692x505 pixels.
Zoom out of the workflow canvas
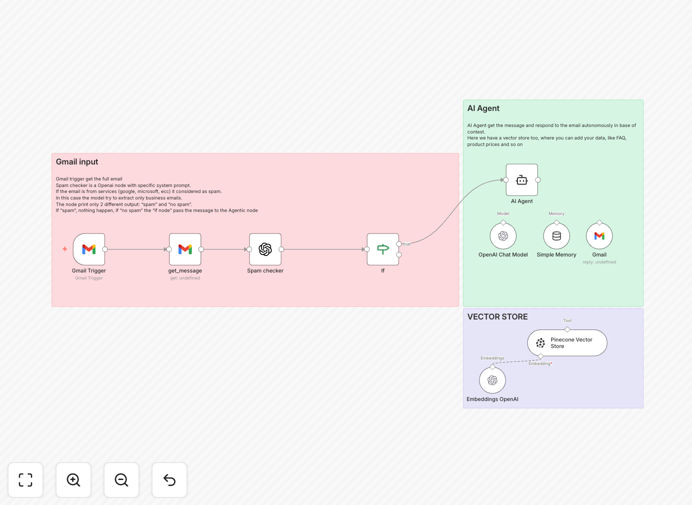coord(121,480)
